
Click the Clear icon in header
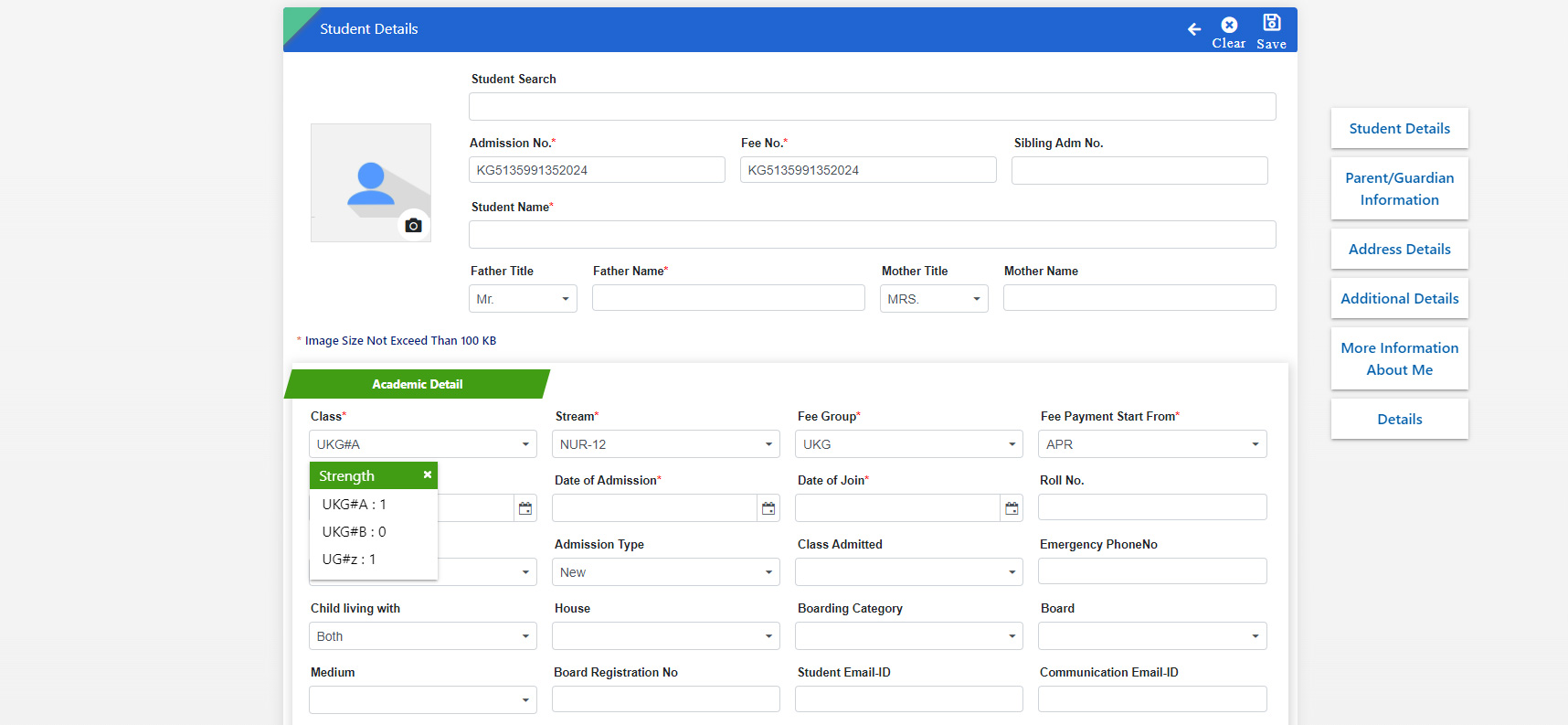click(x=1229, y=25)
